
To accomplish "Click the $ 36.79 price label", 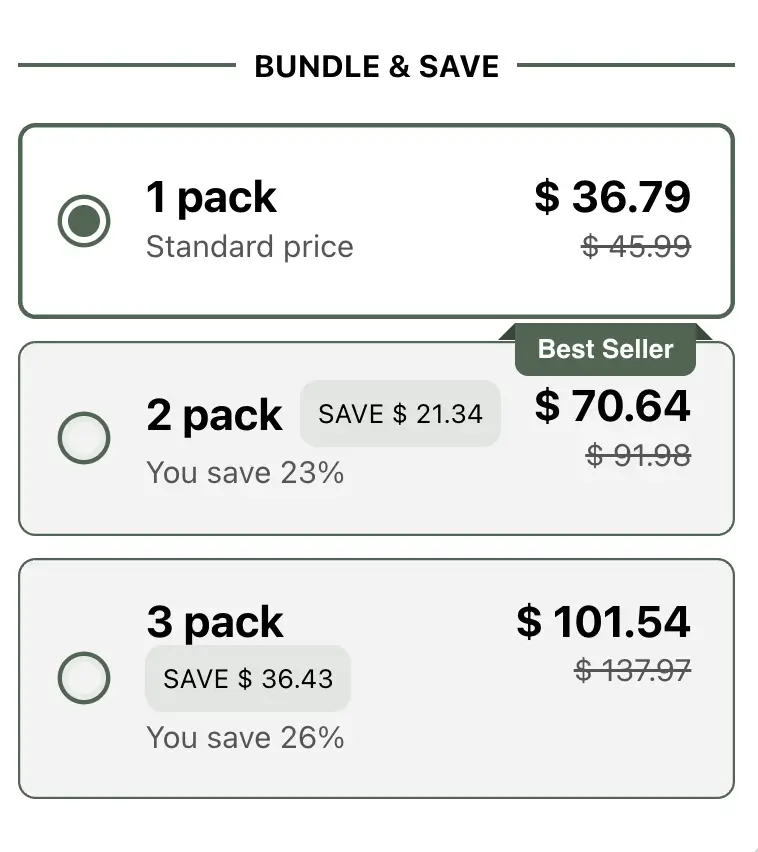I will coord(614,197).
